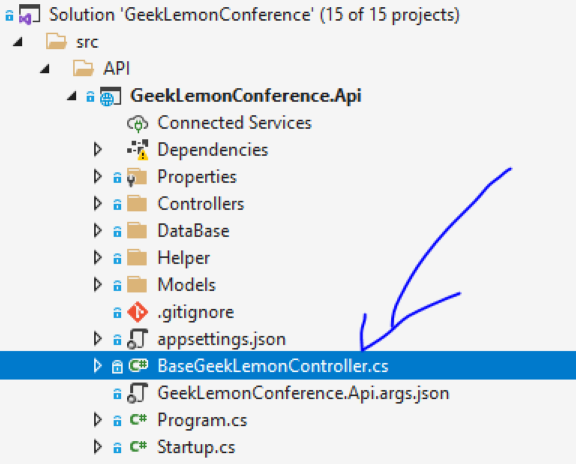Image resolution: width=576 pixels, height=464 pixels.
Task: Click the appsettings.json file icon
Action: coord(138,339)
